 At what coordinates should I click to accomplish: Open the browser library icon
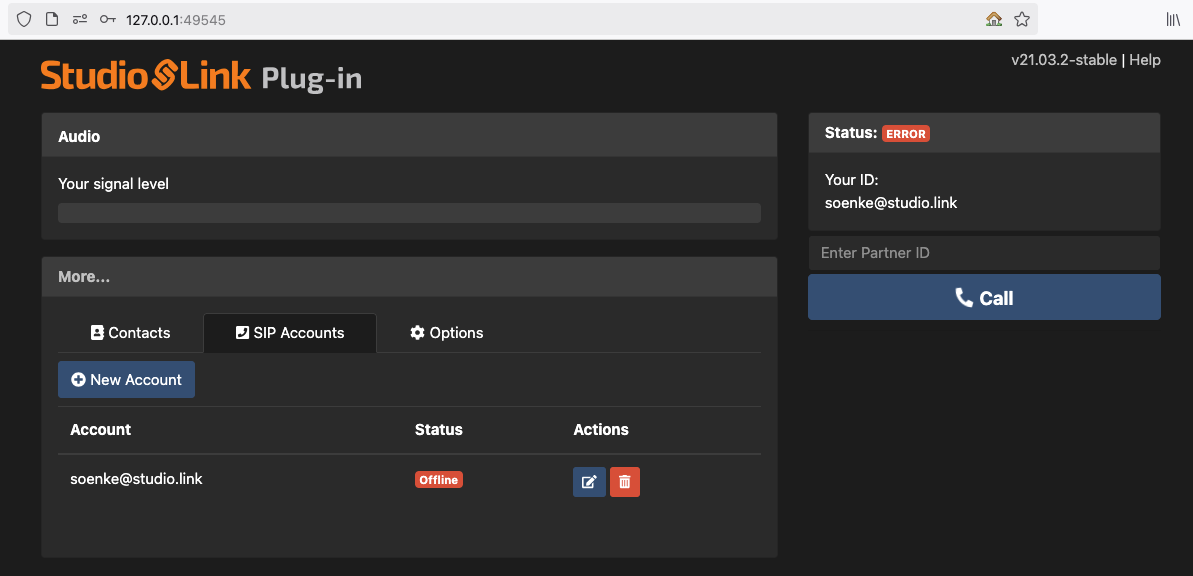tap(1173, 19)
